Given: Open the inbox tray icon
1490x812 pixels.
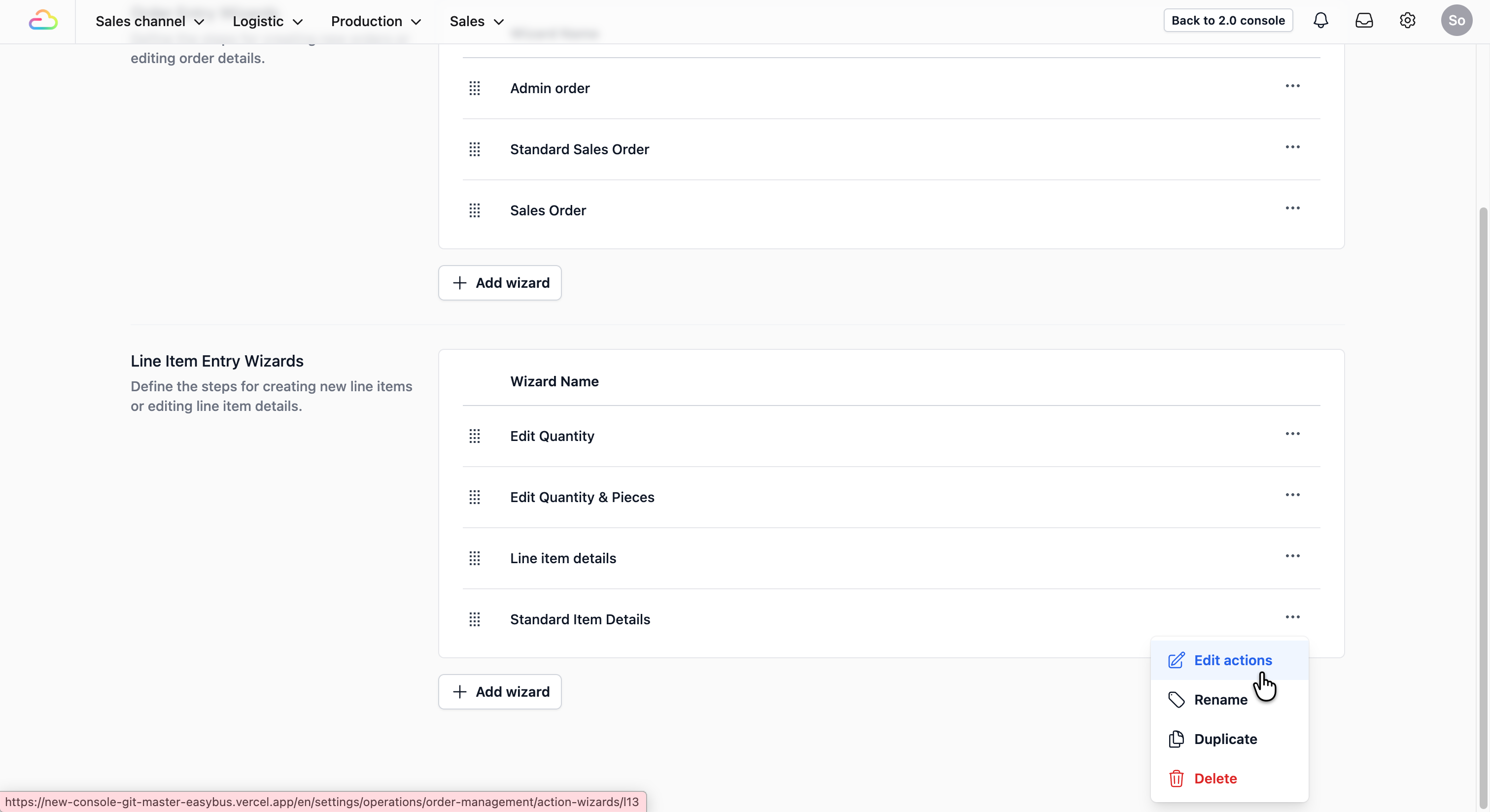Looking at the screenshot, I should 1364,21.
